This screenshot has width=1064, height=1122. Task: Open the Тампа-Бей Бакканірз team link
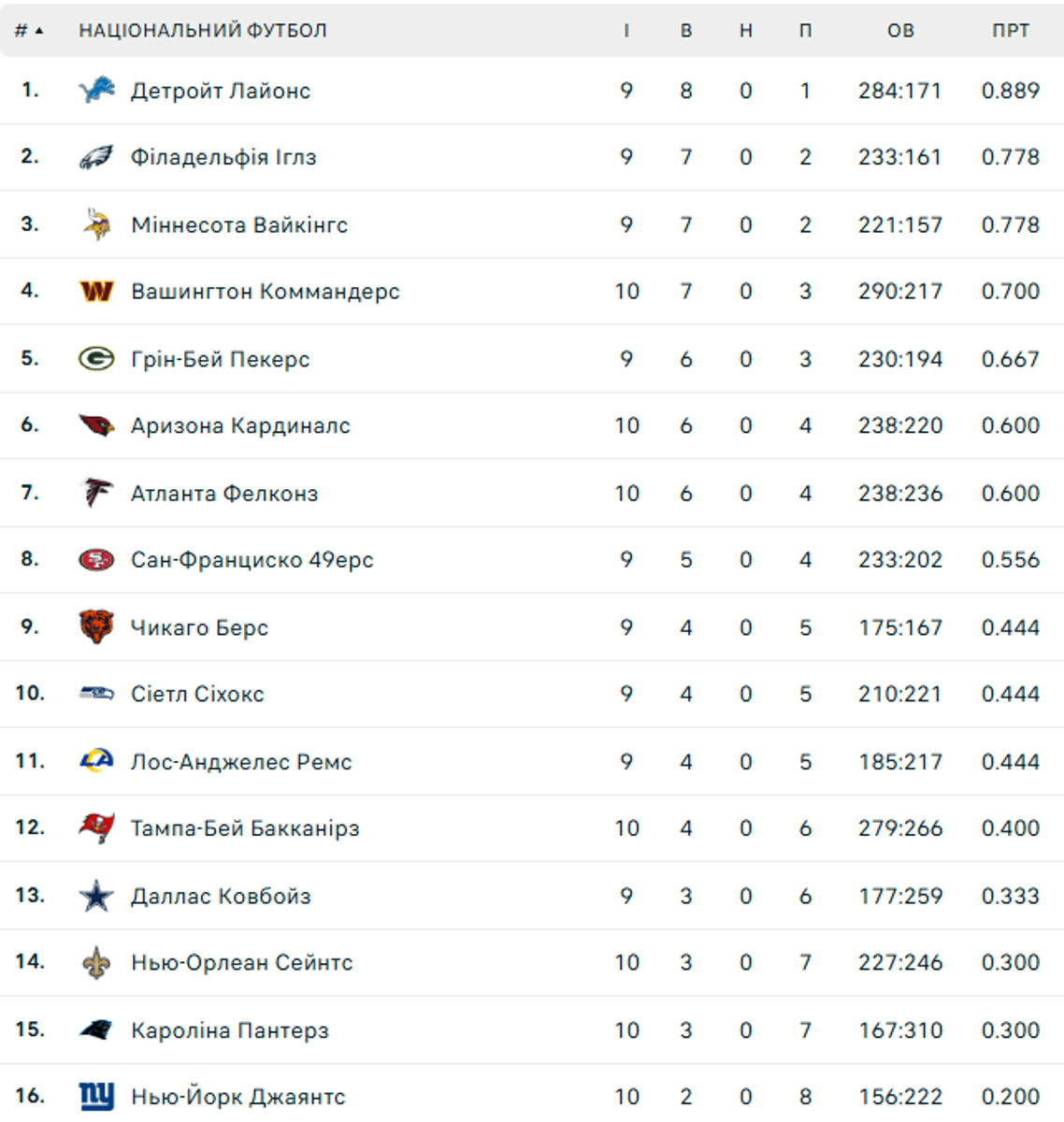click(x=245, y=828)
